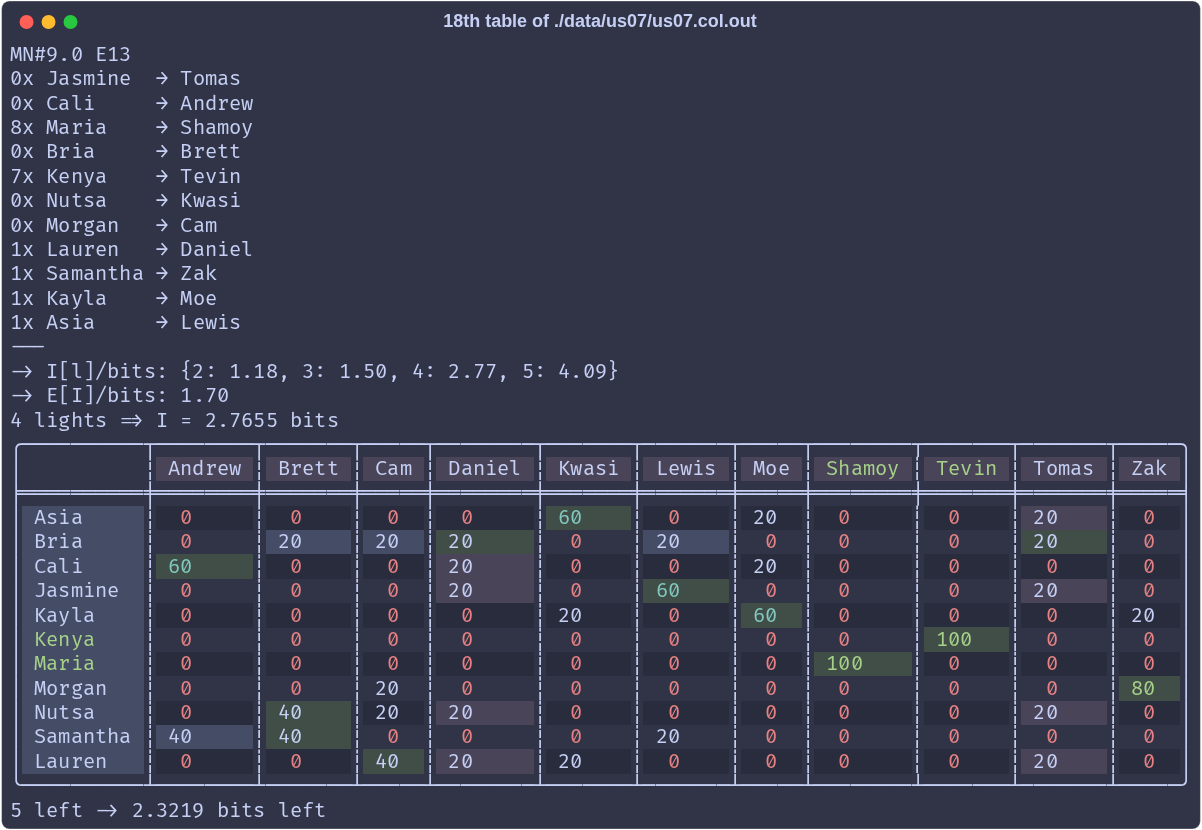Click the 60 cell in the Asia row

(x=588, y=517)
